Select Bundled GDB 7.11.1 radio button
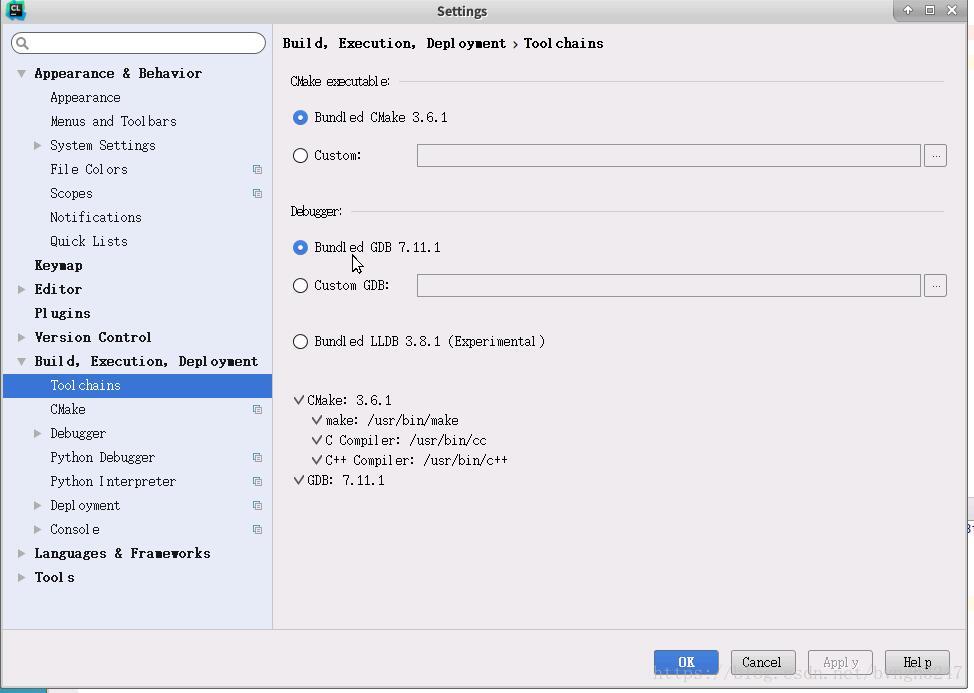Screen dimensions: 974x693 click(x=300, y=248)
